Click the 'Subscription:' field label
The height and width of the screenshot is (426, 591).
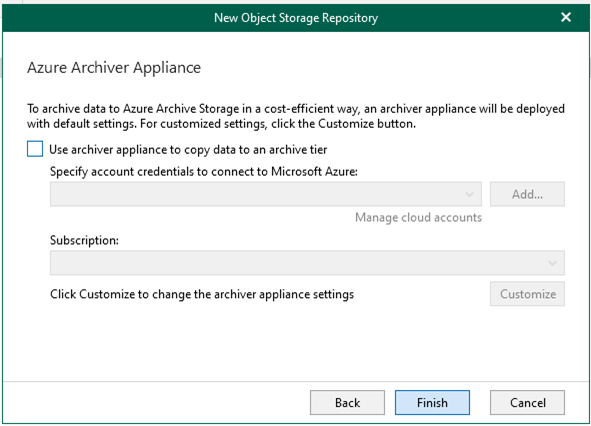coord(84,240)
